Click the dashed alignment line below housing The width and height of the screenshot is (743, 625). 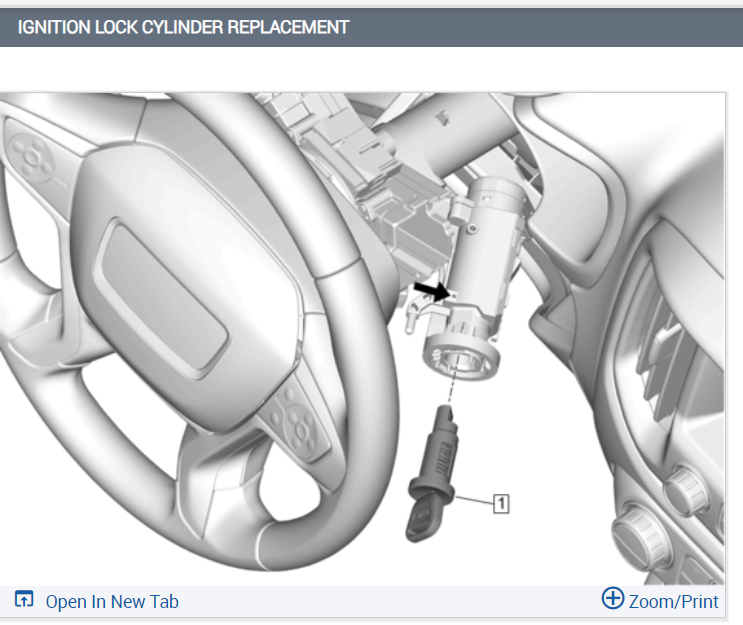(449, 379)
